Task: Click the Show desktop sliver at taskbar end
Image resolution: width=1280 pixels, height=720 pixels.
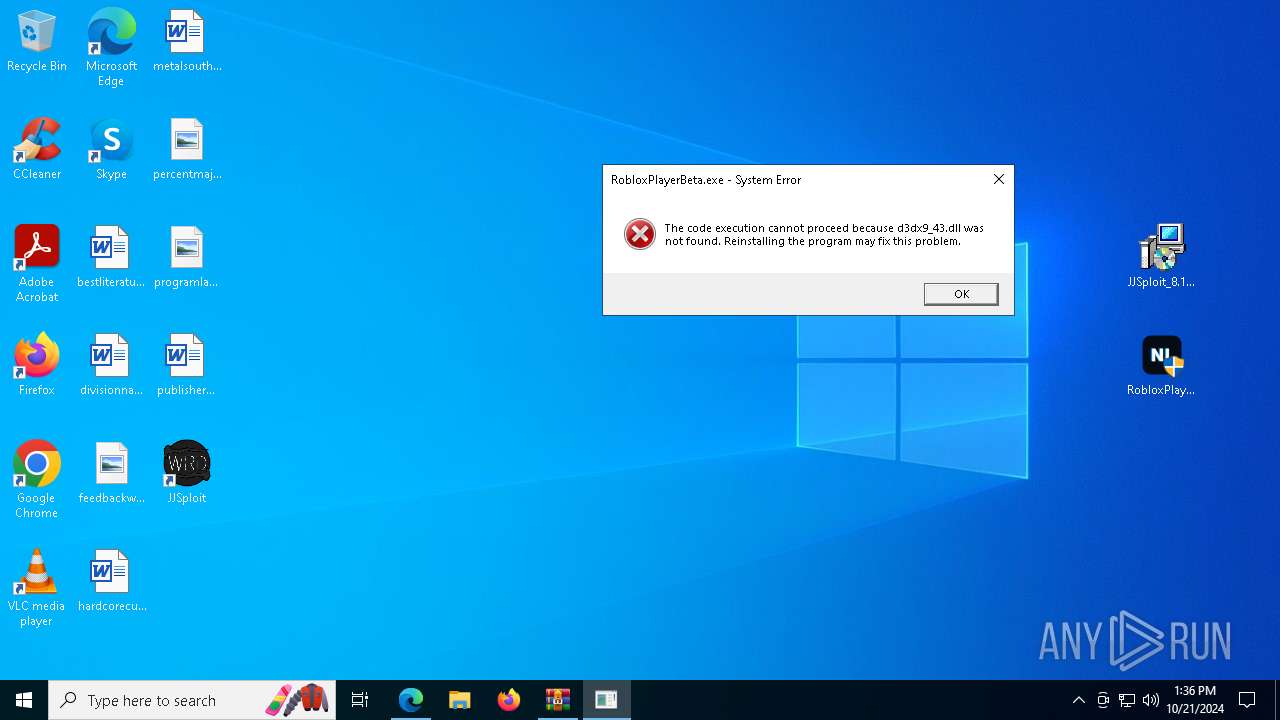Action: [x=1277, y=700]
